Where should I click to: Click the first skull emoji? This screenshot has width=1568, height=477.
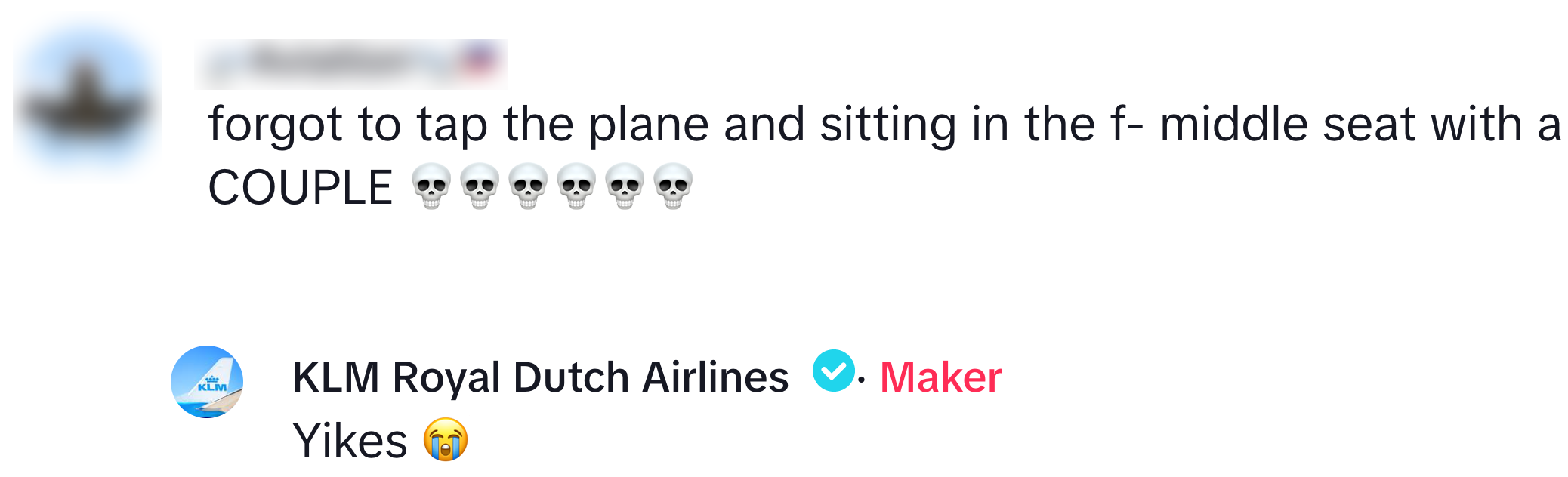click(x=431, y=186)
